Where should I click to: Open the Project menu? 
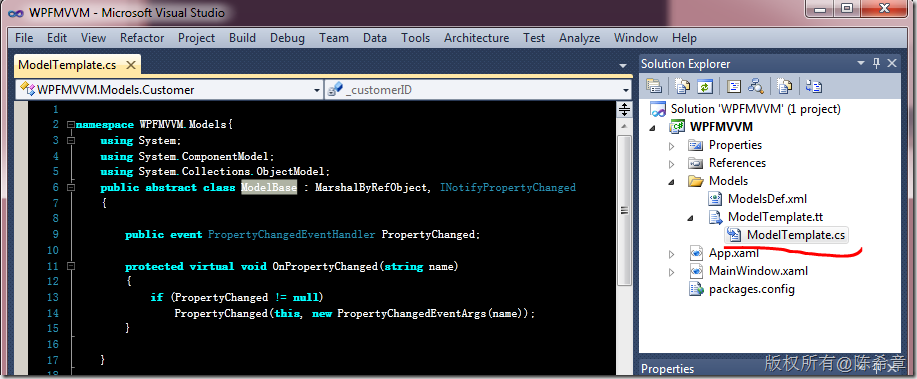click(196, 38)
